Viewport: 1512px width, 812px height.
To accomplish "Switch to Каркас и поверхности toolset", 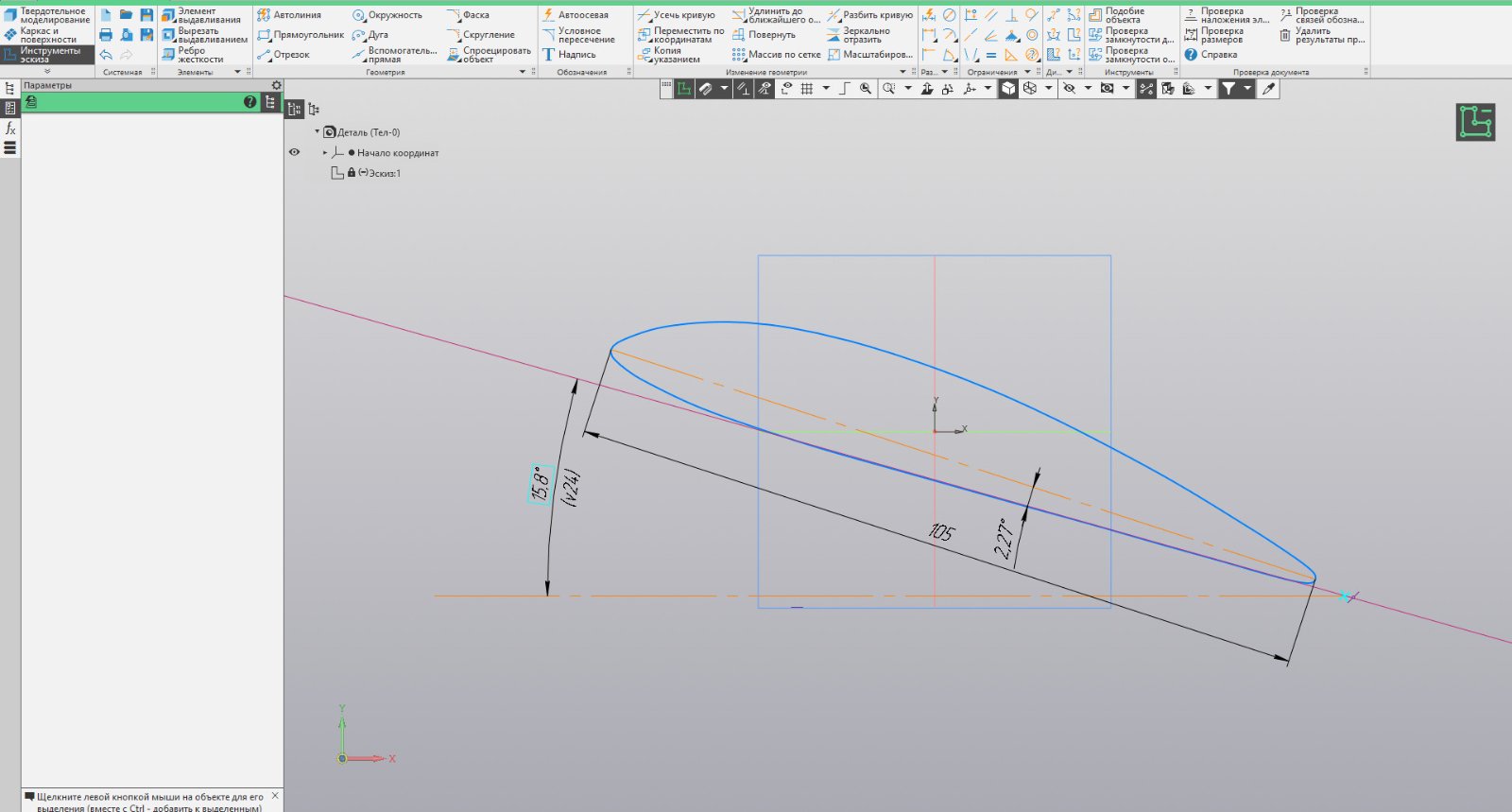I will point(47,35).
